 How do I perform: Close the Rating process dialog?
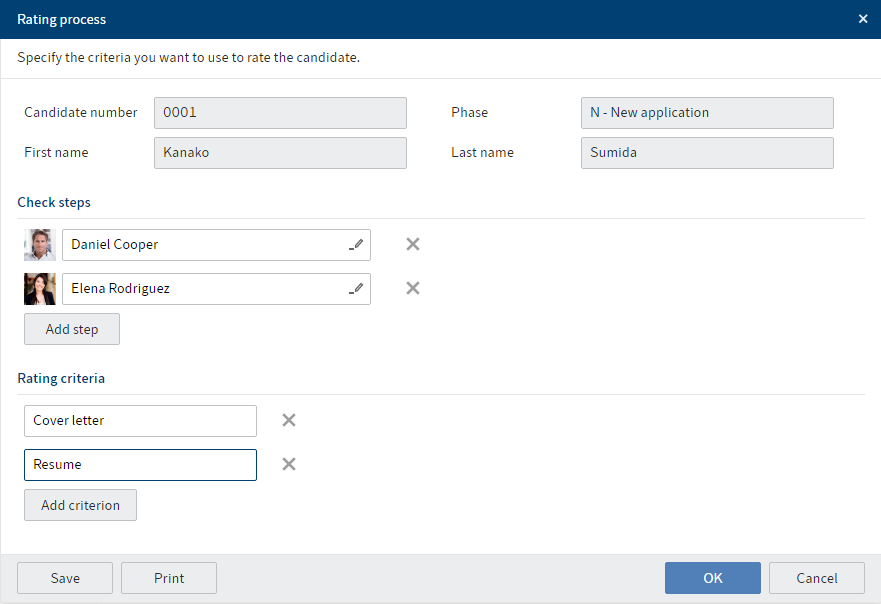pyautogui.click(x=863, y=19)
